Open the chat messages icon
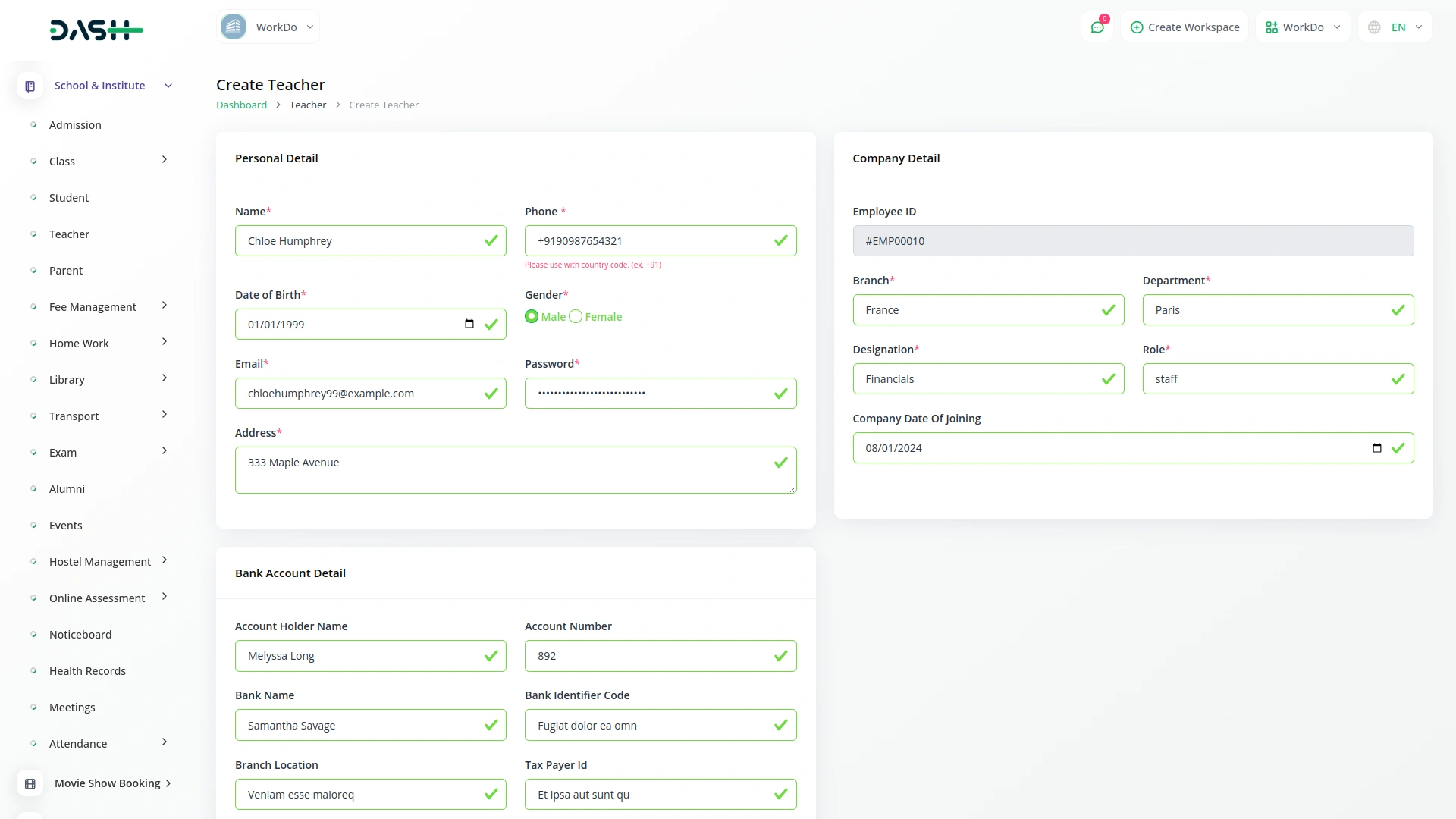Image resolution: width=1456 pixels, height=819 pixels. point(1097,27)
